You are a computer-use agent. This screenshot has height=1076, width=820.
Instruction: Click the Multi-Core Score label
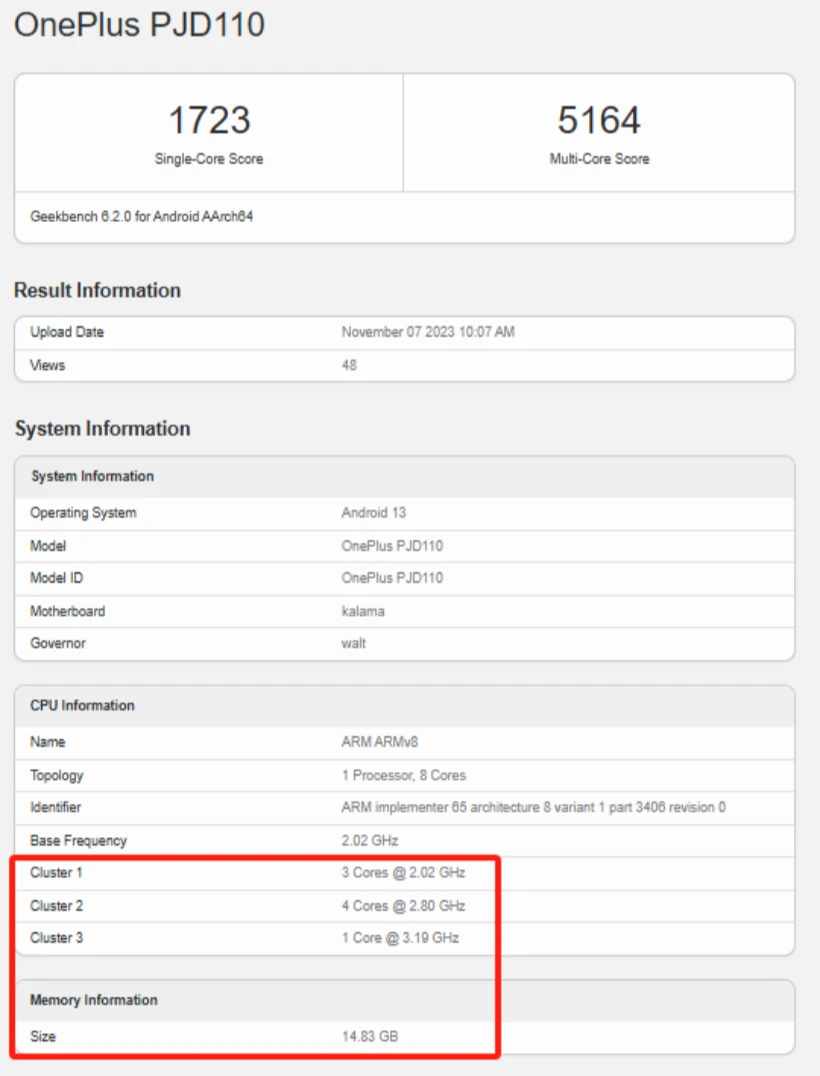(599, 159)
